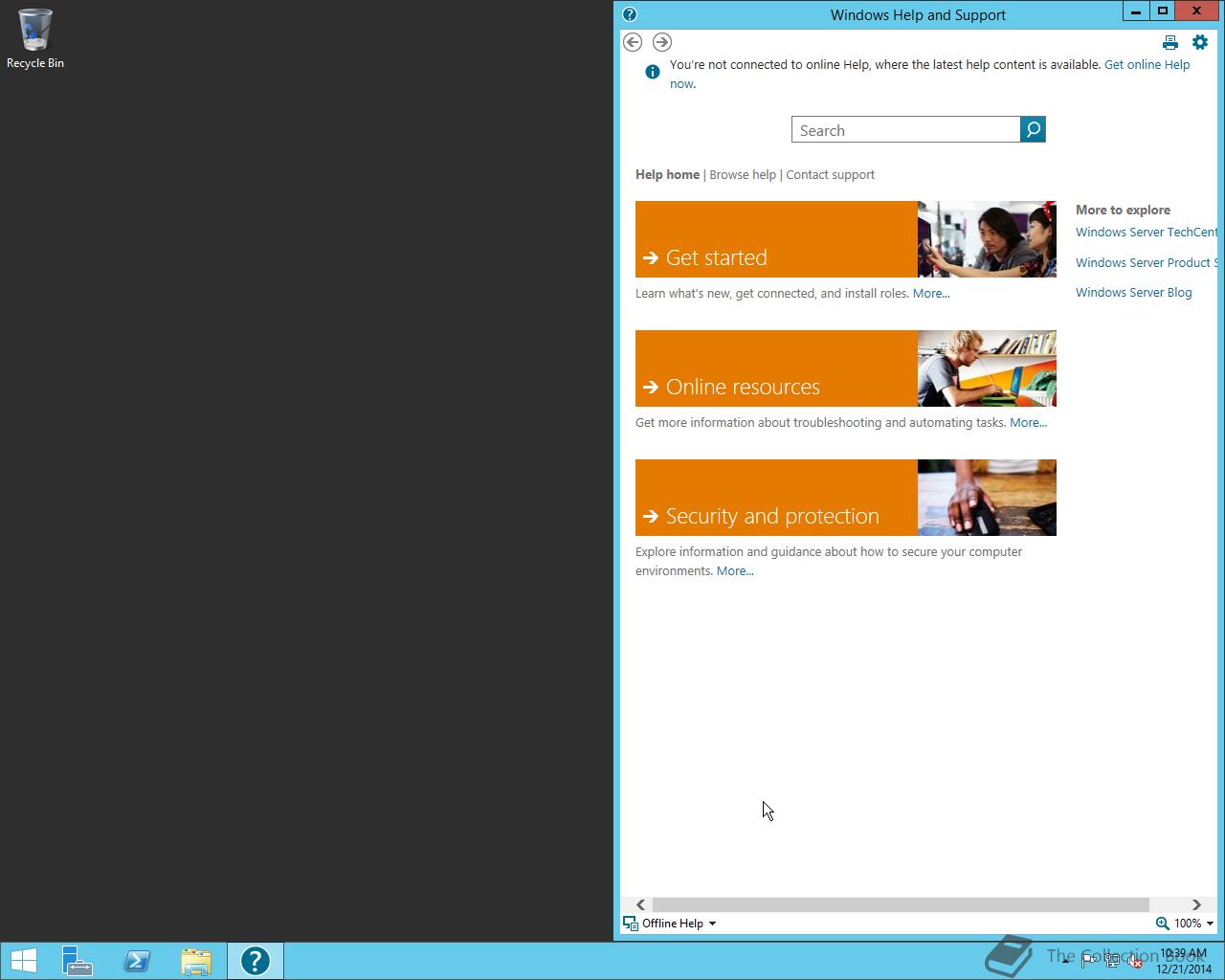This screenshot has height=980, width=1225.
Task: Print the help page using the printer icon
Action: tap(1170, 42)
